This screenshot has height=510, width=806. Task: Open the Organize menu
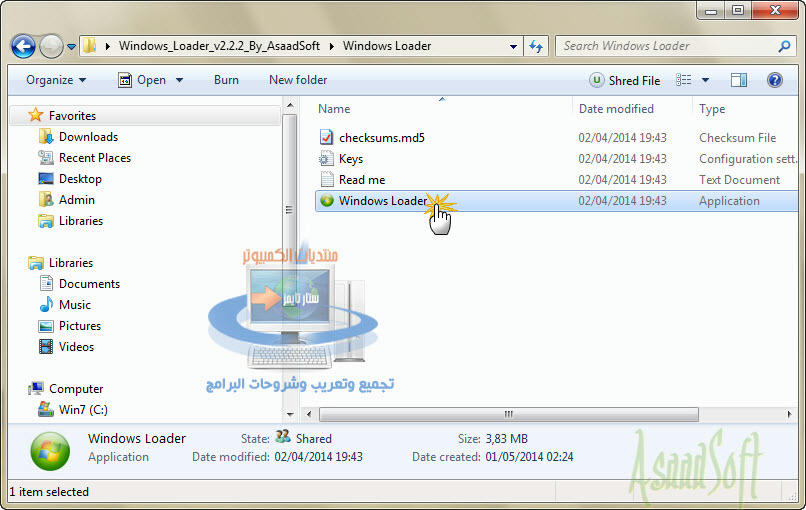tap(56, 80)
